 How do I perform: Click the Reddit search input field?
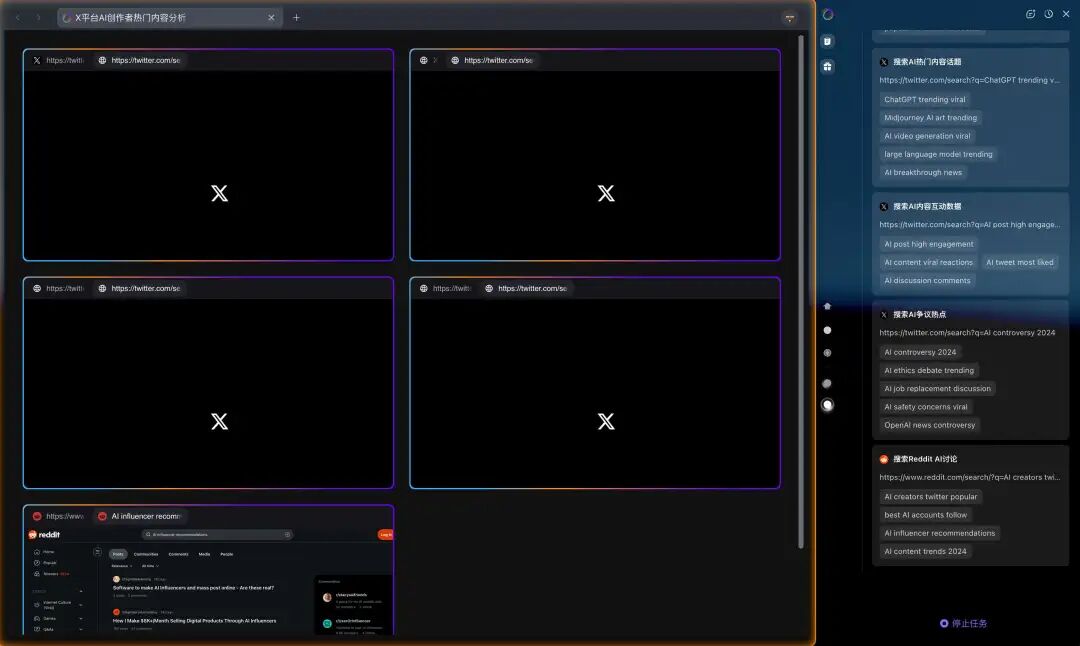[217, 534]
